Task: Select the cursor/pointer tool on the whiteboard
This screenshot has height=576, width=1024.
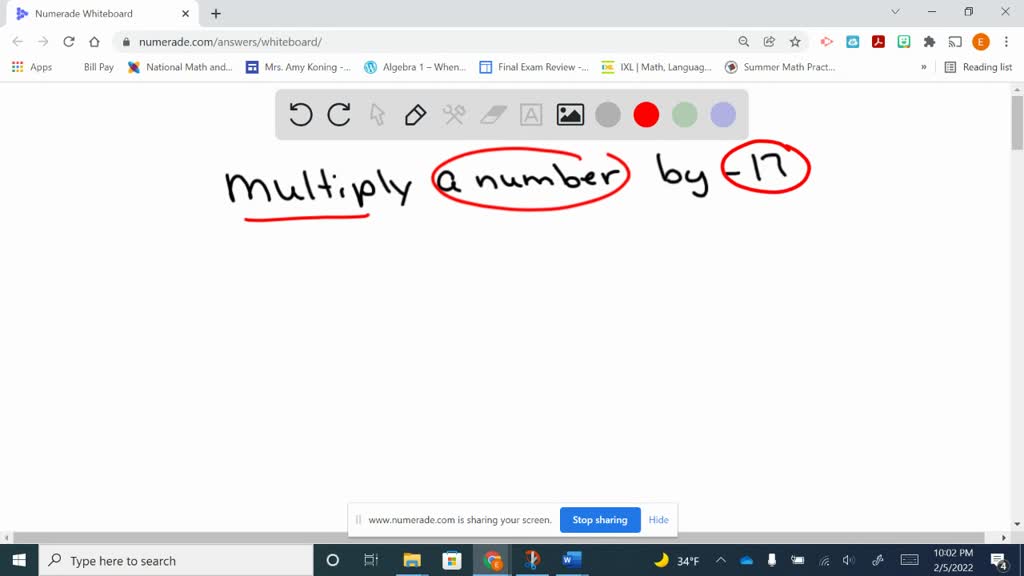Action: point(376,114)
